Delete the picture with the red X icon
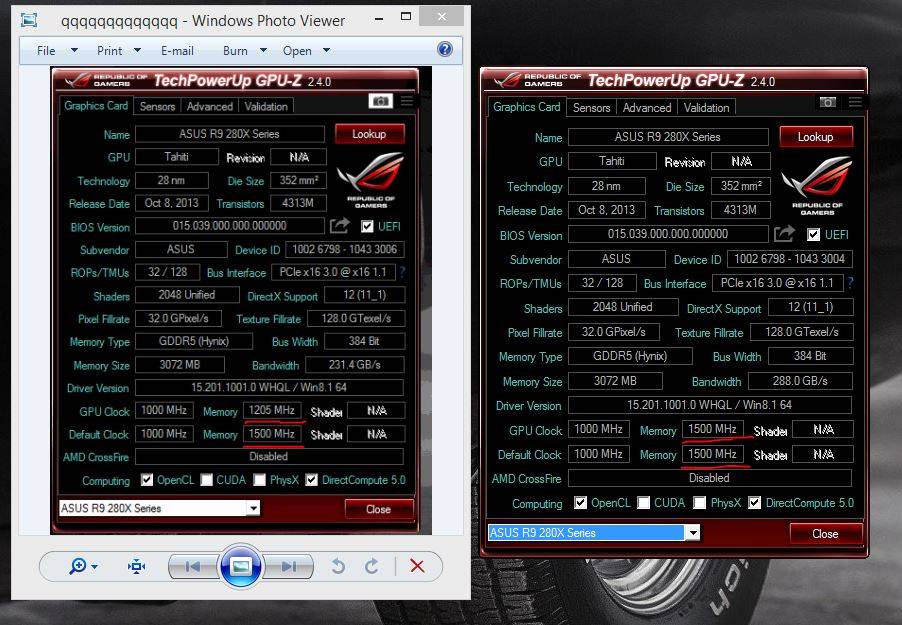 (x=418, y=566)
